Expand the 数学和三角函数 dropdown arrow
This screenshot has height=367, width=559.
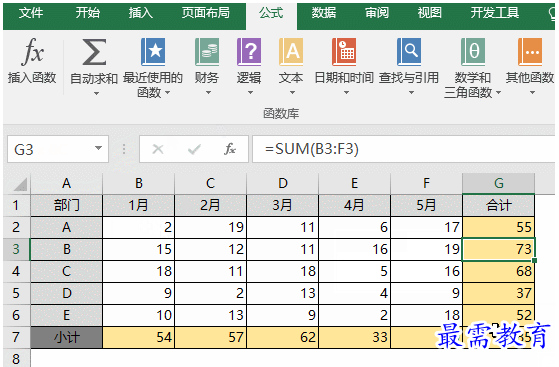pos(498,93)
